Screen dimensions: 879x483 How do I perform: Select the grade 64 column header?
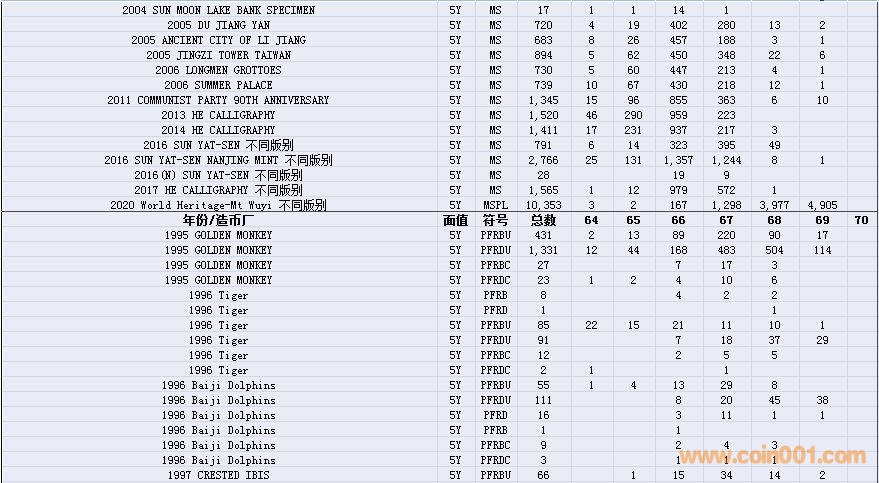point(591,220)
